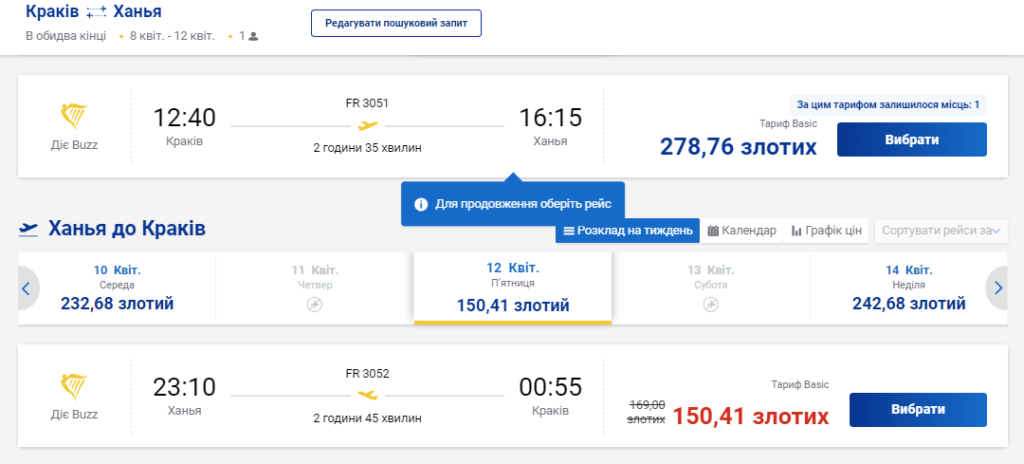The width and height of the screenshot is (1024, 464).
Task: Click the yellow plane icon under FR 3052
Action: 368,395
